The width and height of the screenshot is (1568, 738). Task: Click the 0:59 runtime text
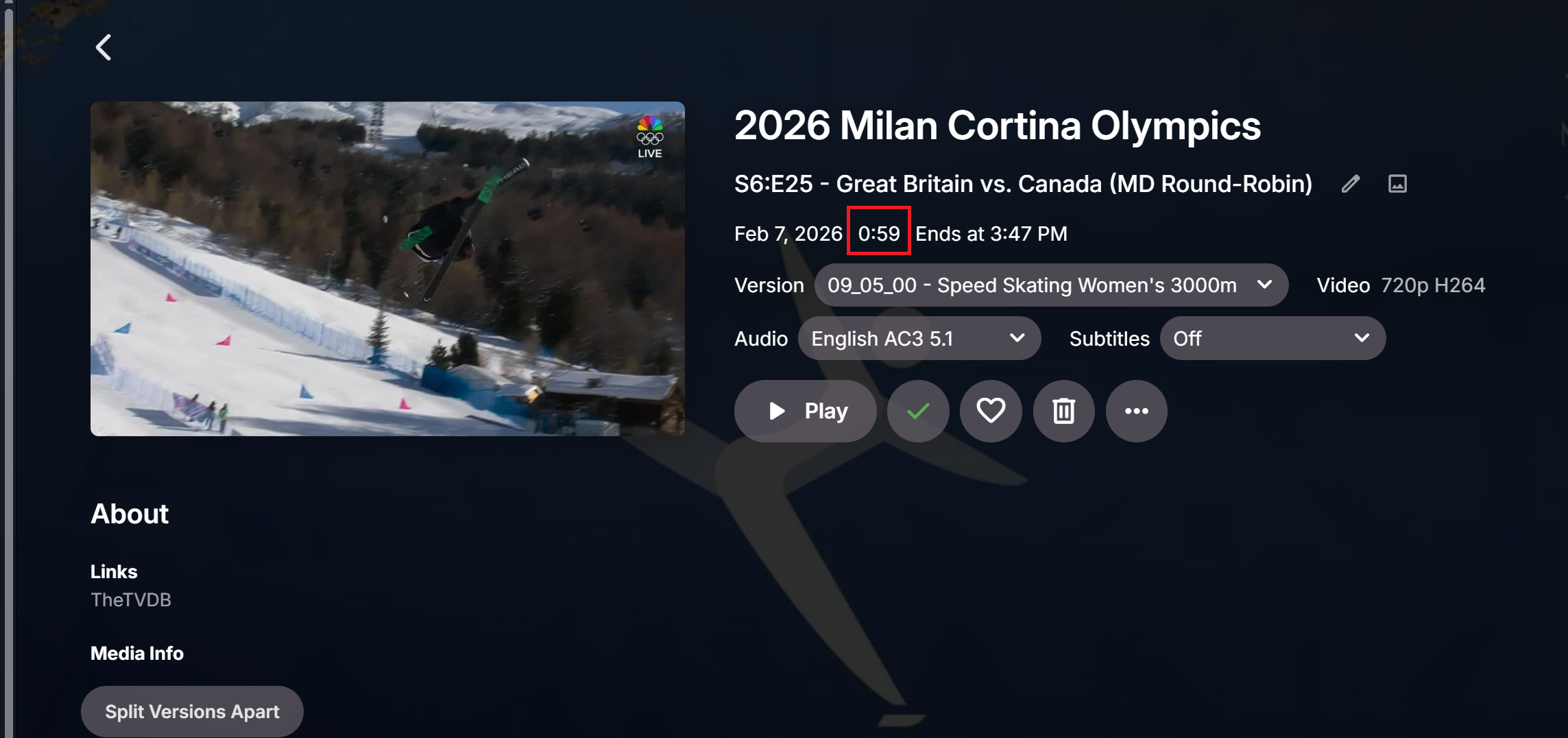[x=879, y=233]
